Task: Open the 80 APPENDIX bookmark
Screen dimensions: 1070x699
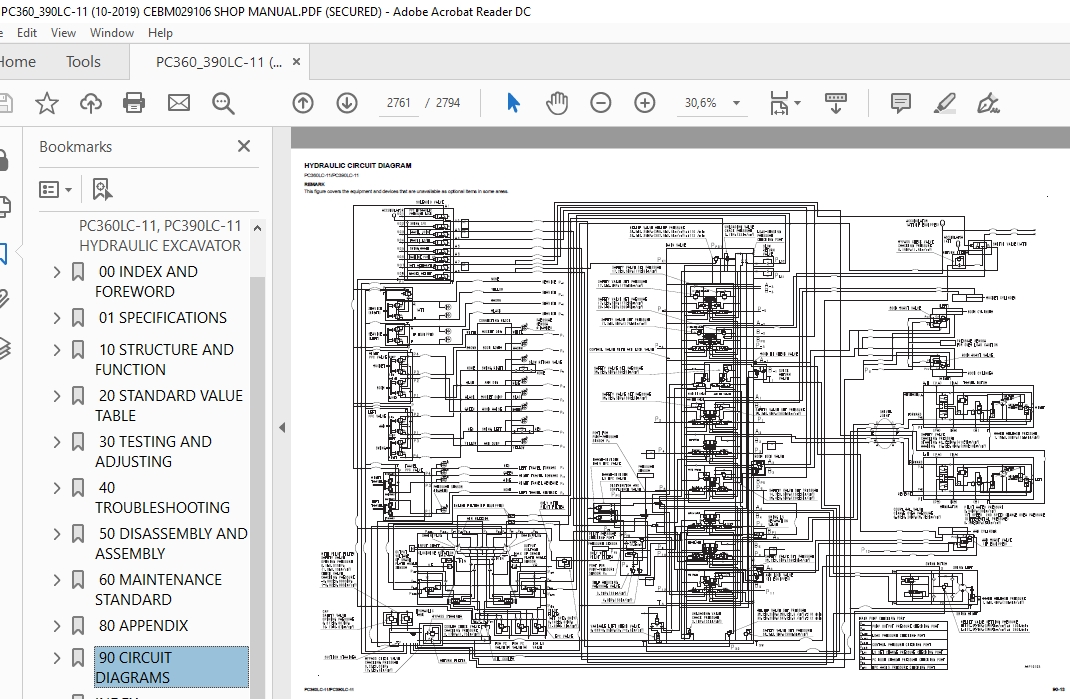Action: (143, 626)
